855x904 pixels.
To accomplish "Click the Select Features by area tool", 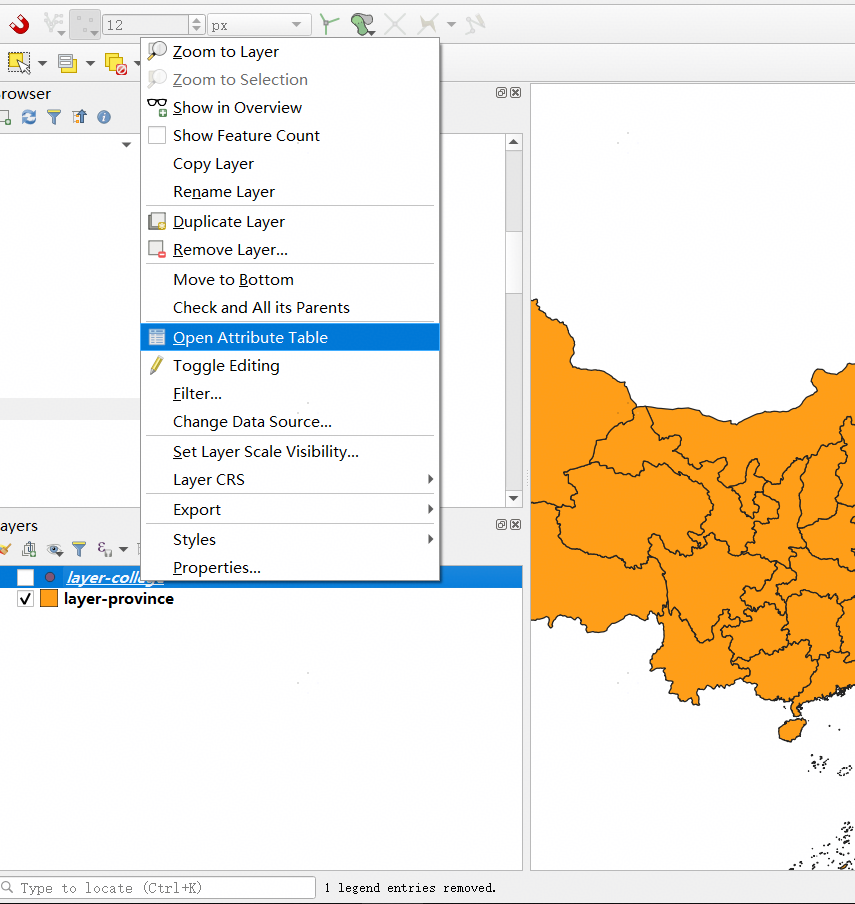I will [19, 63].
